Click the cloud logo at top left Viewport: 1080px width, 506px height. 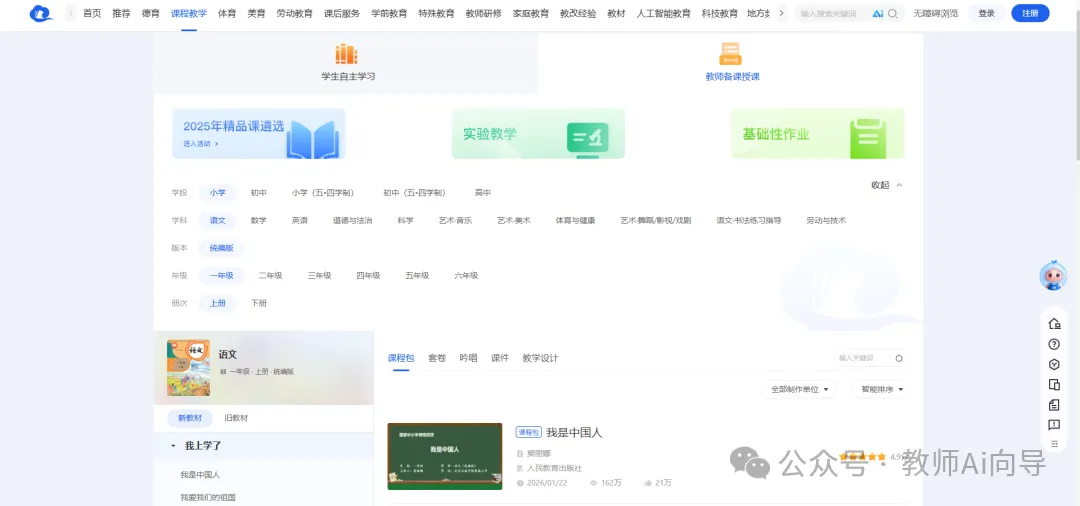click(x=41, y=13)
